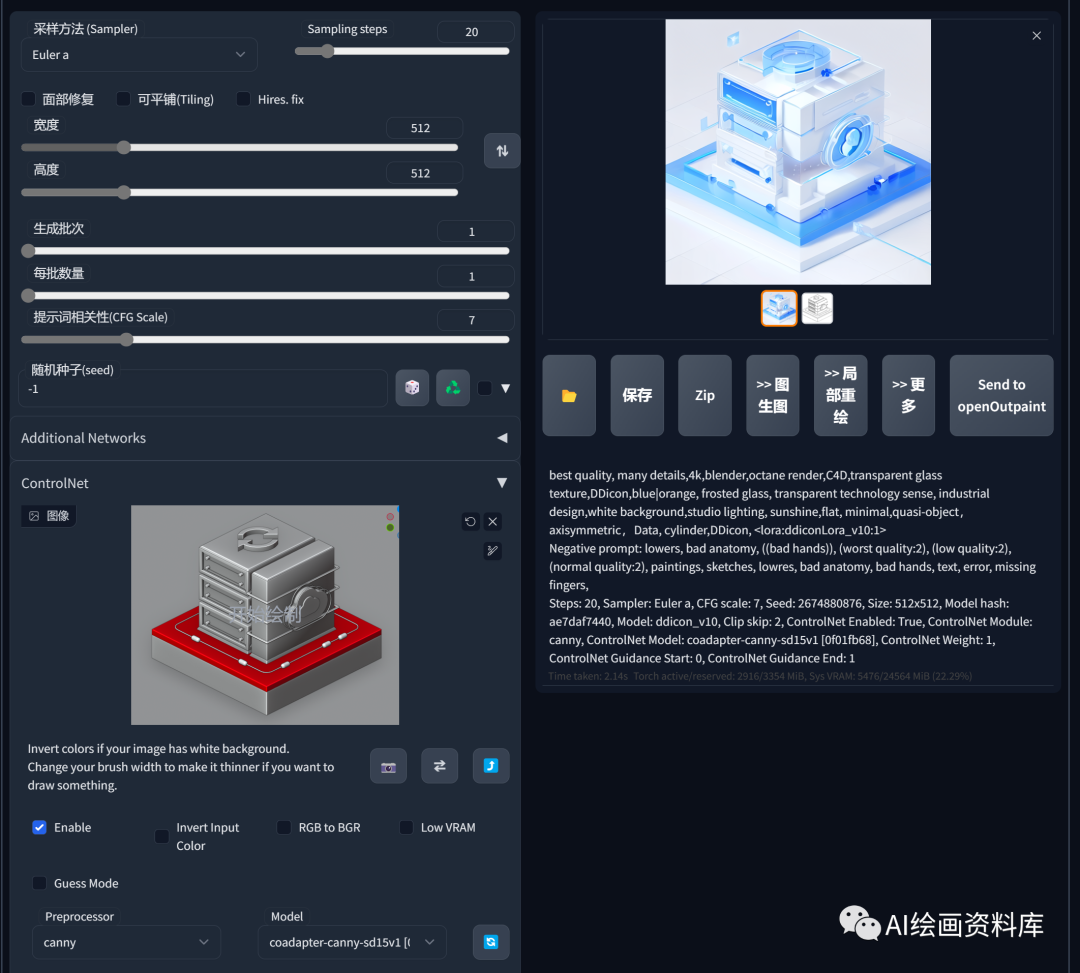Enable the RGB to BGR checkbox
Screen dimensions: 1080x973
click(x=284, y=827)
